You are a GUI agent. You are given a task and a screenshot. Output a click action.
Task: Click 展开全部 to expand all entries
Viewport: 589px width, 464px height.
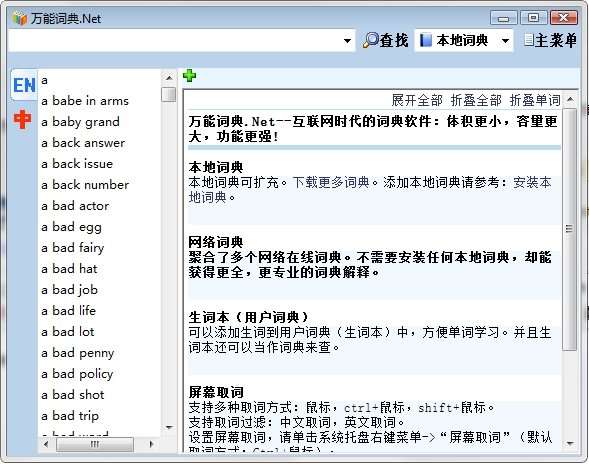(417, 100)
